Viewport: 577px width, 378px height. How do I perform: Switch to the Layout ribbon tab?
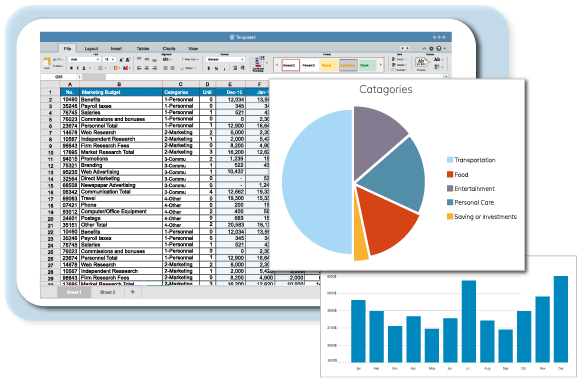tap(91, 49)
